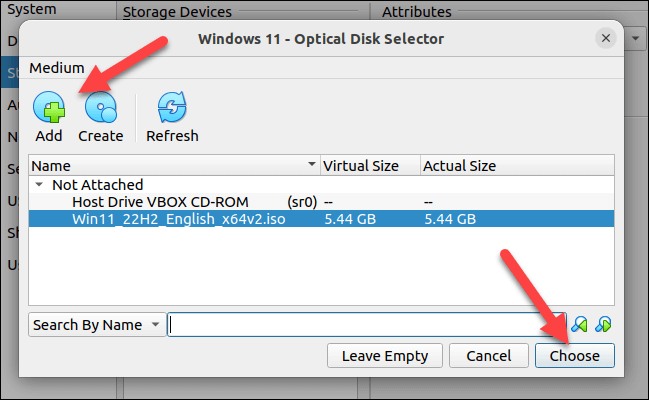Image resolution: width=649 pixels, height=400 pixels.
Task: Click the Name column sort arrow
Action: (310, 166)
